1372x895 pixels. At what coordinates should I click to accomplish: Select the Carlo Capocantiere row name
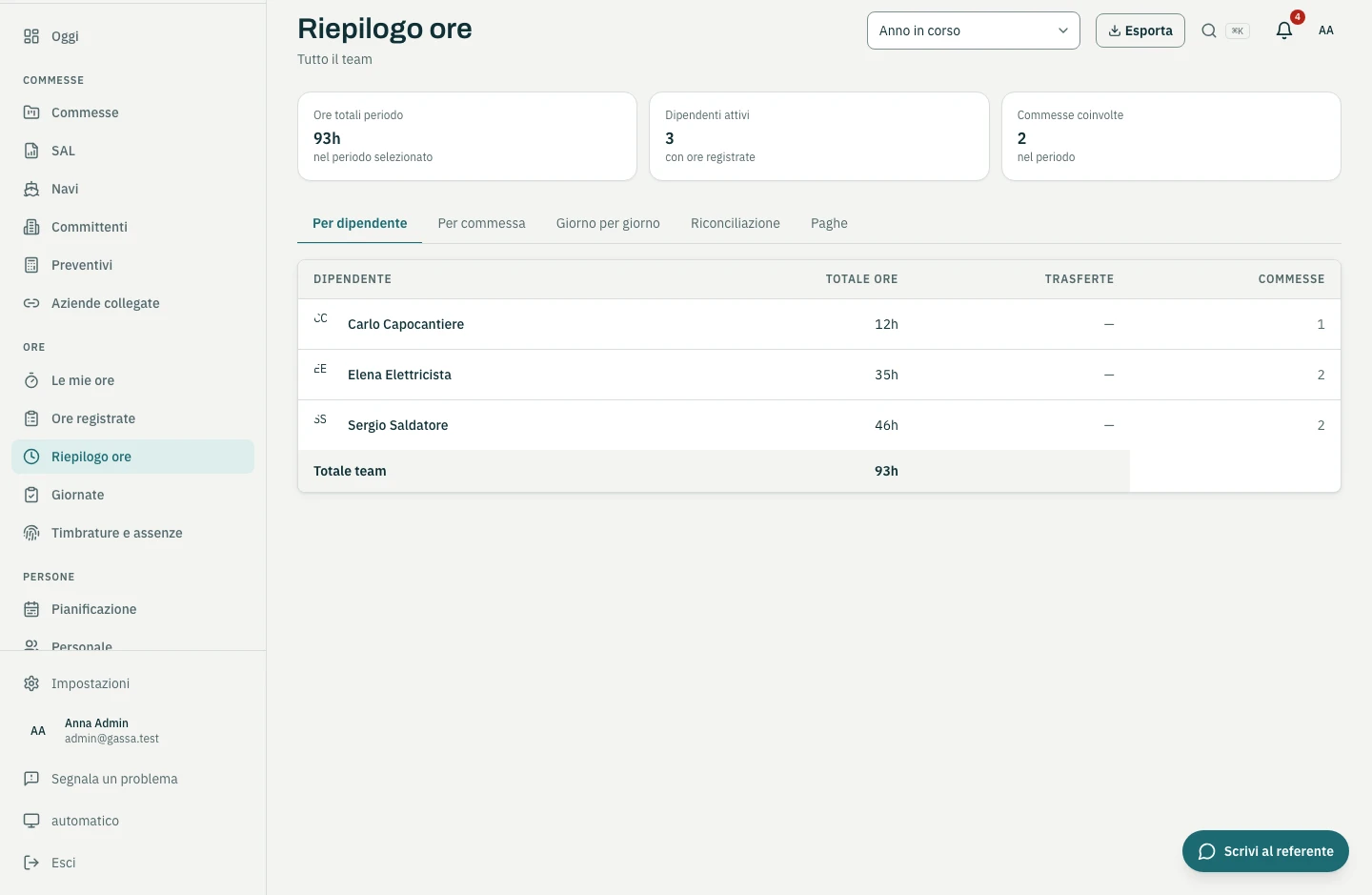[406, 324]
